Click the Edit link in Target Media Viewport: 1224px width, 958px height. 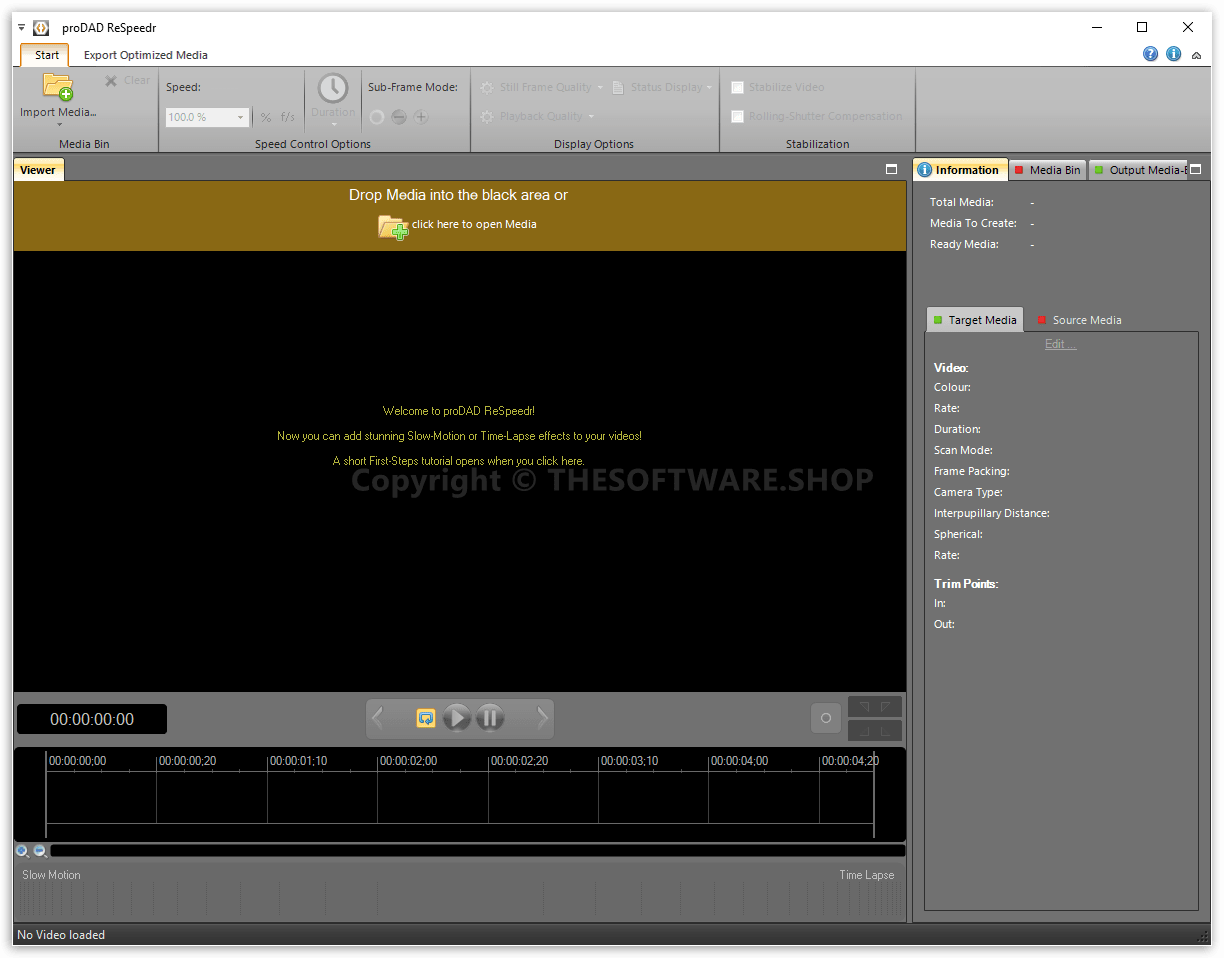tap(1060, 344)
